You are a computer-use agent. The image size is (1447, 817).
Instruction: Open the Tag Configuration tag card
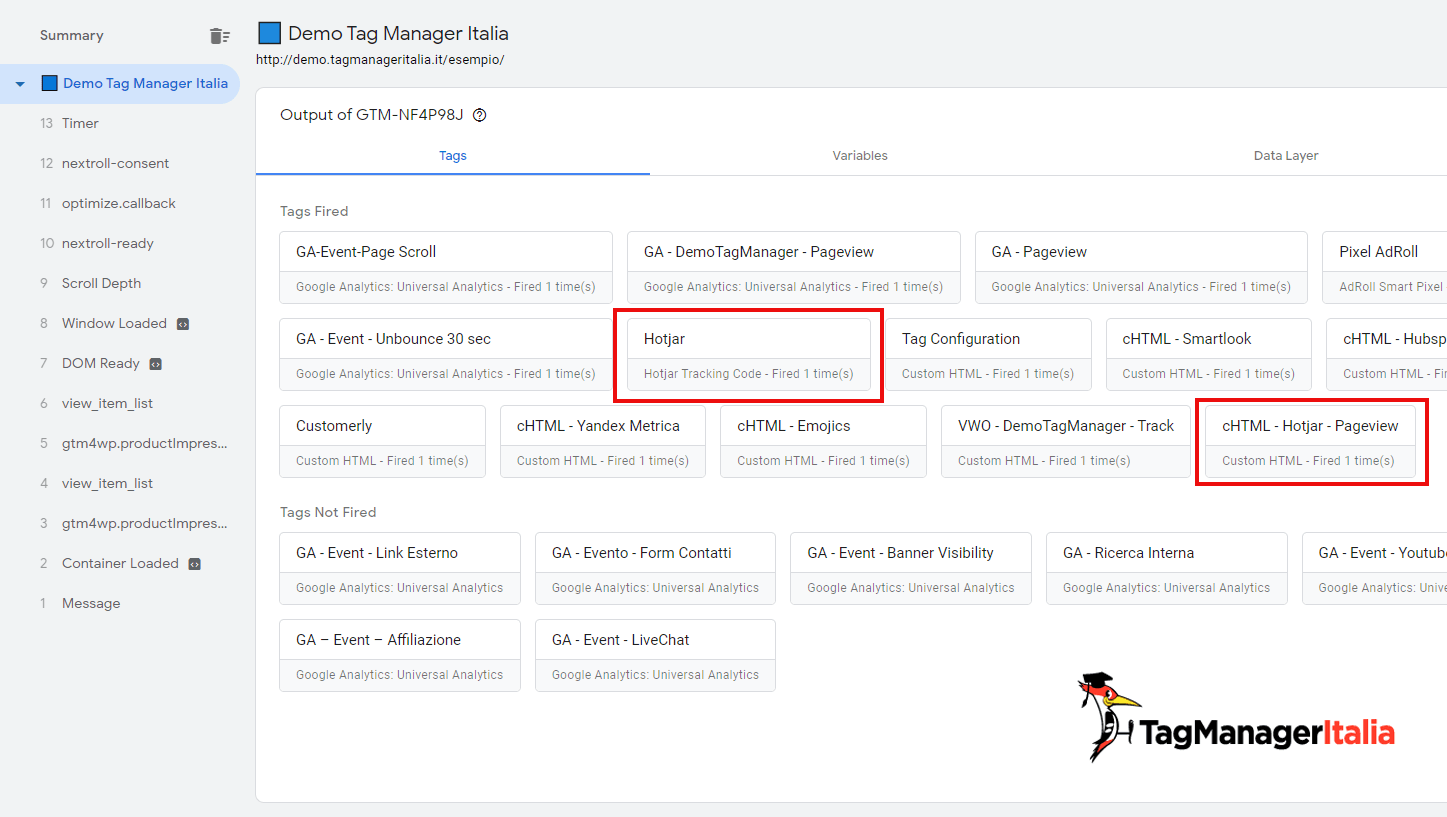988,355
